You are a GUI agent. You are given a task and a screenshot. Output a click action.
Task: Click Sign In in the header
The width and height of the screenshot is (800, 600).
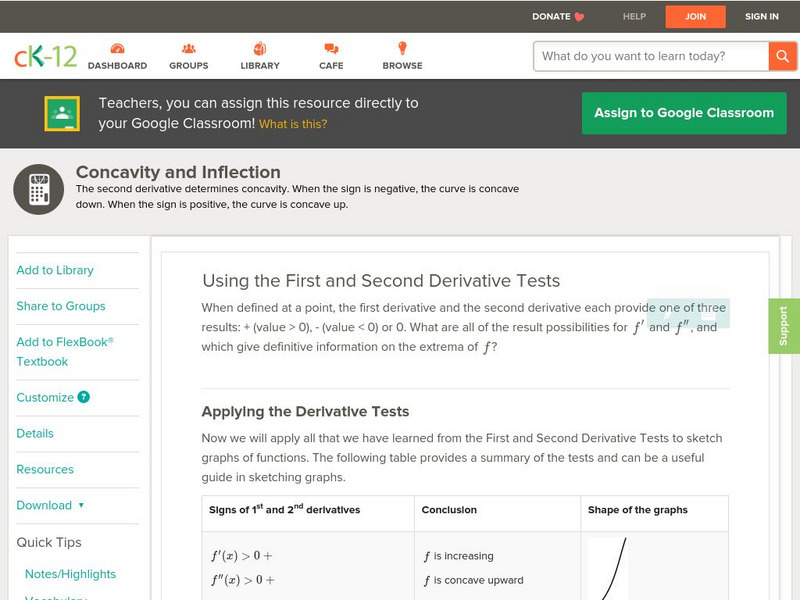(x=762, y=17)
